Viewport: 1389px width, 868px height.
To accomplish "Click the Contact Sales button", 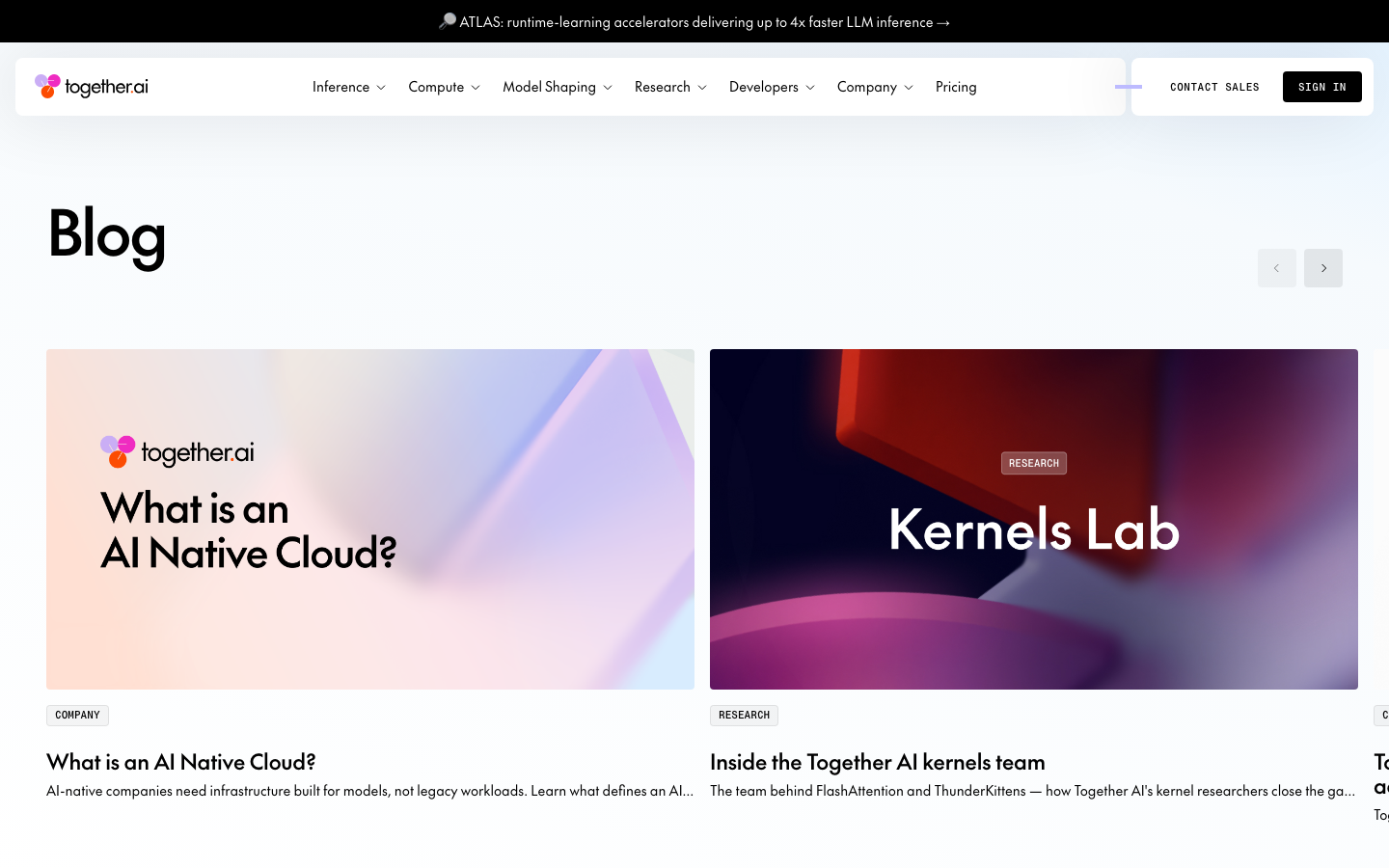I will point(1214,87).
